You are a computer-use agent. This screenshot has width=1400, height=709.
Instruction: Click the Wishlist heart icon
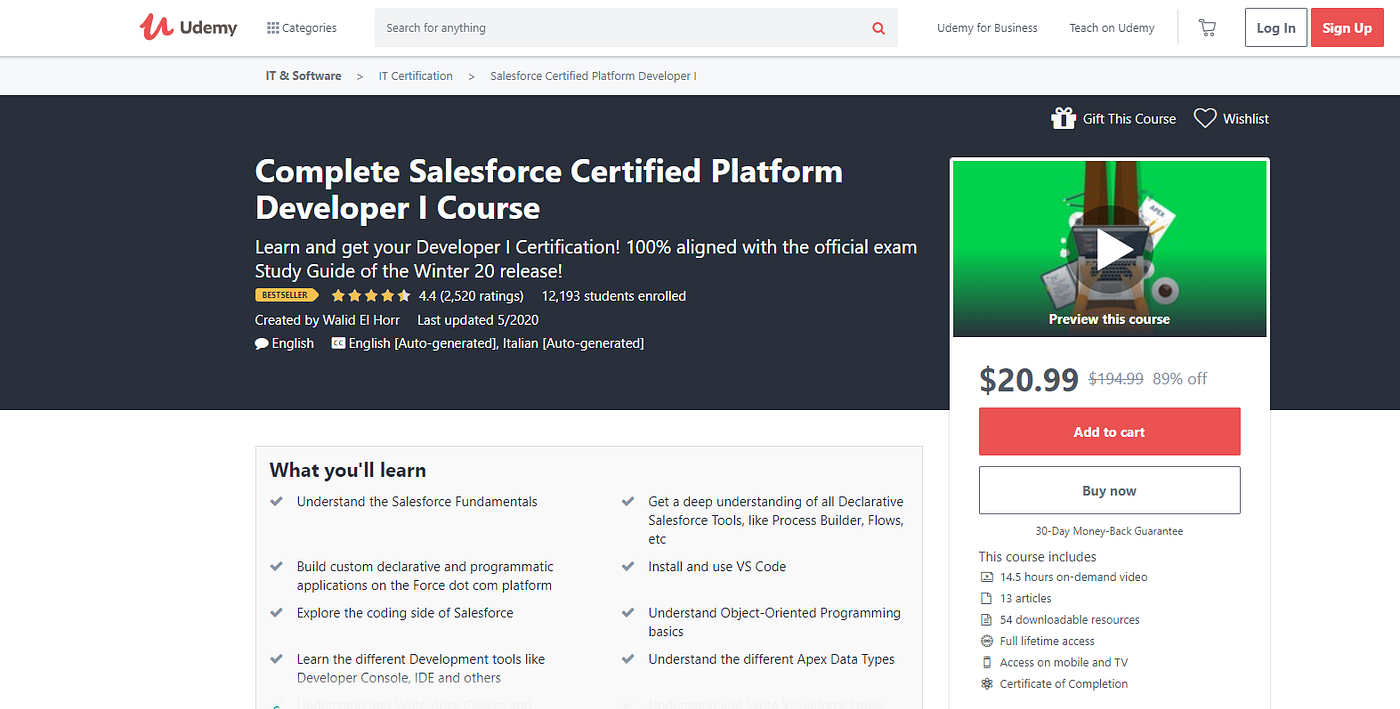[x=1205, y=118]
